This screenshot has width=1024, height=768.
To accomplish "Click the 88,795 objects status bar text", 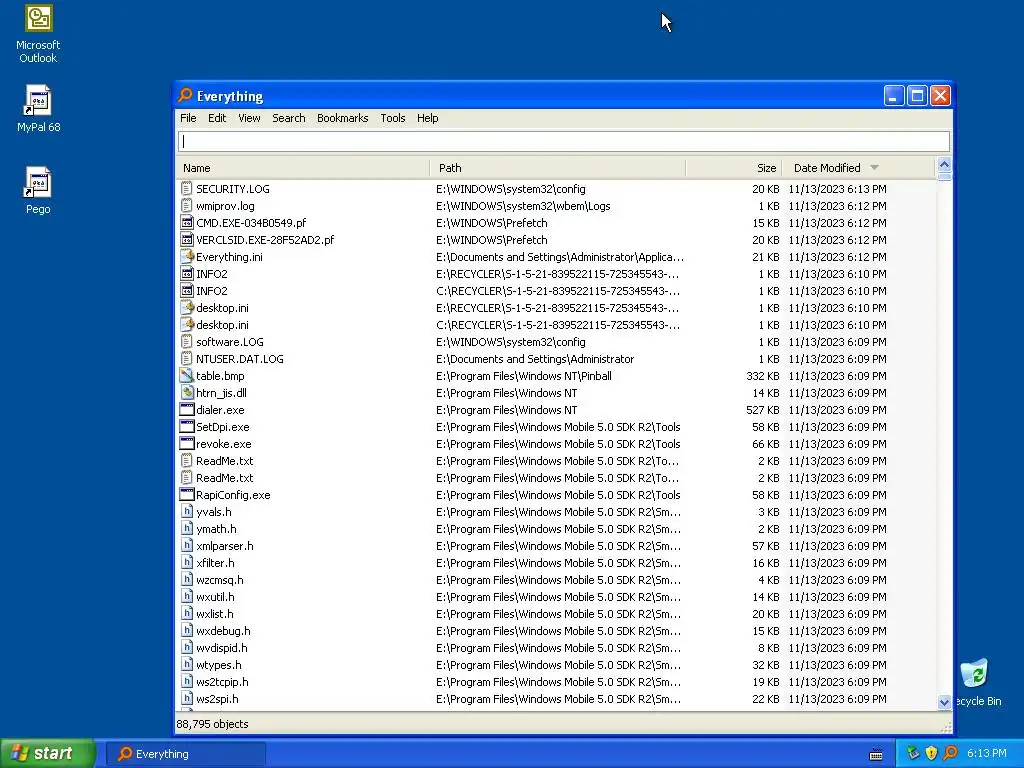I will pyautogui.click(x=212, y=724).
